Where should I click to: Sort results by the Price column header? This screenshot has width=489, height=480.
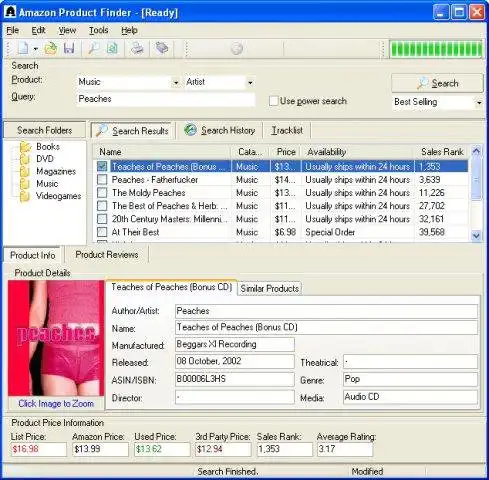click(x=286, y=152)
